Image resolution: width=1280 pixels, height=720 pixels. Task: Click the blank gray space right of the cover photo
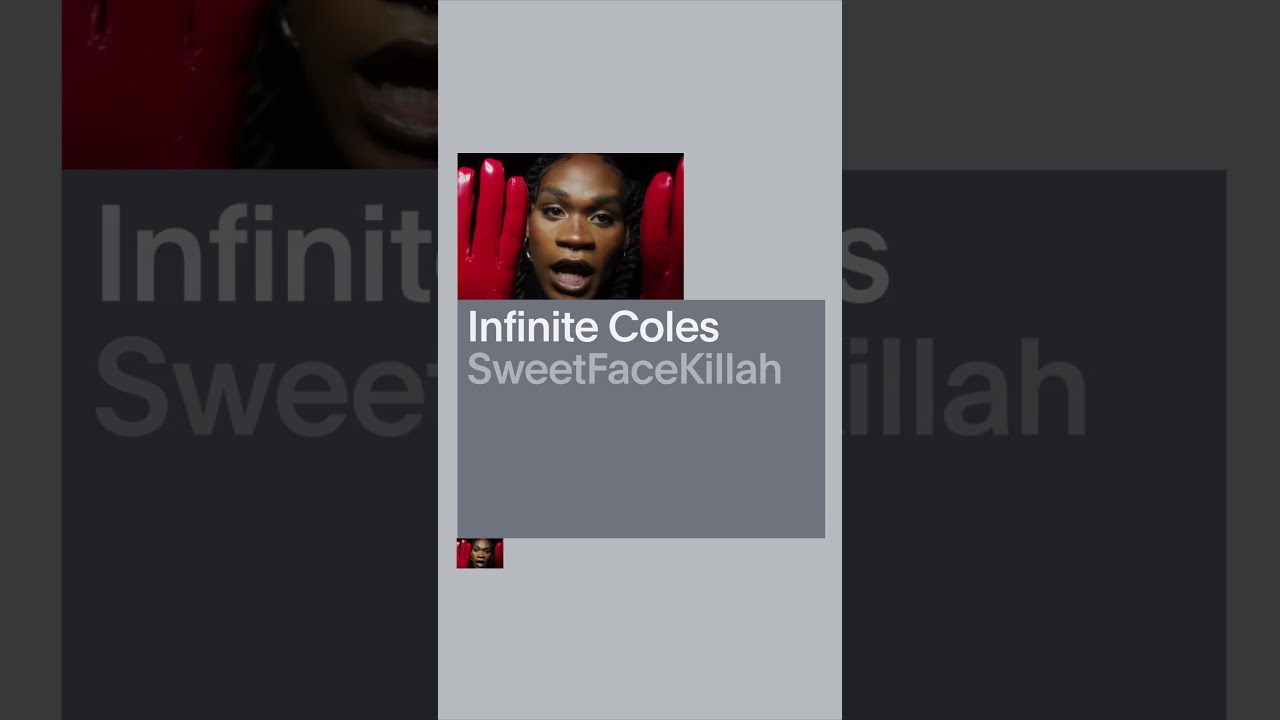pos(762,226)
